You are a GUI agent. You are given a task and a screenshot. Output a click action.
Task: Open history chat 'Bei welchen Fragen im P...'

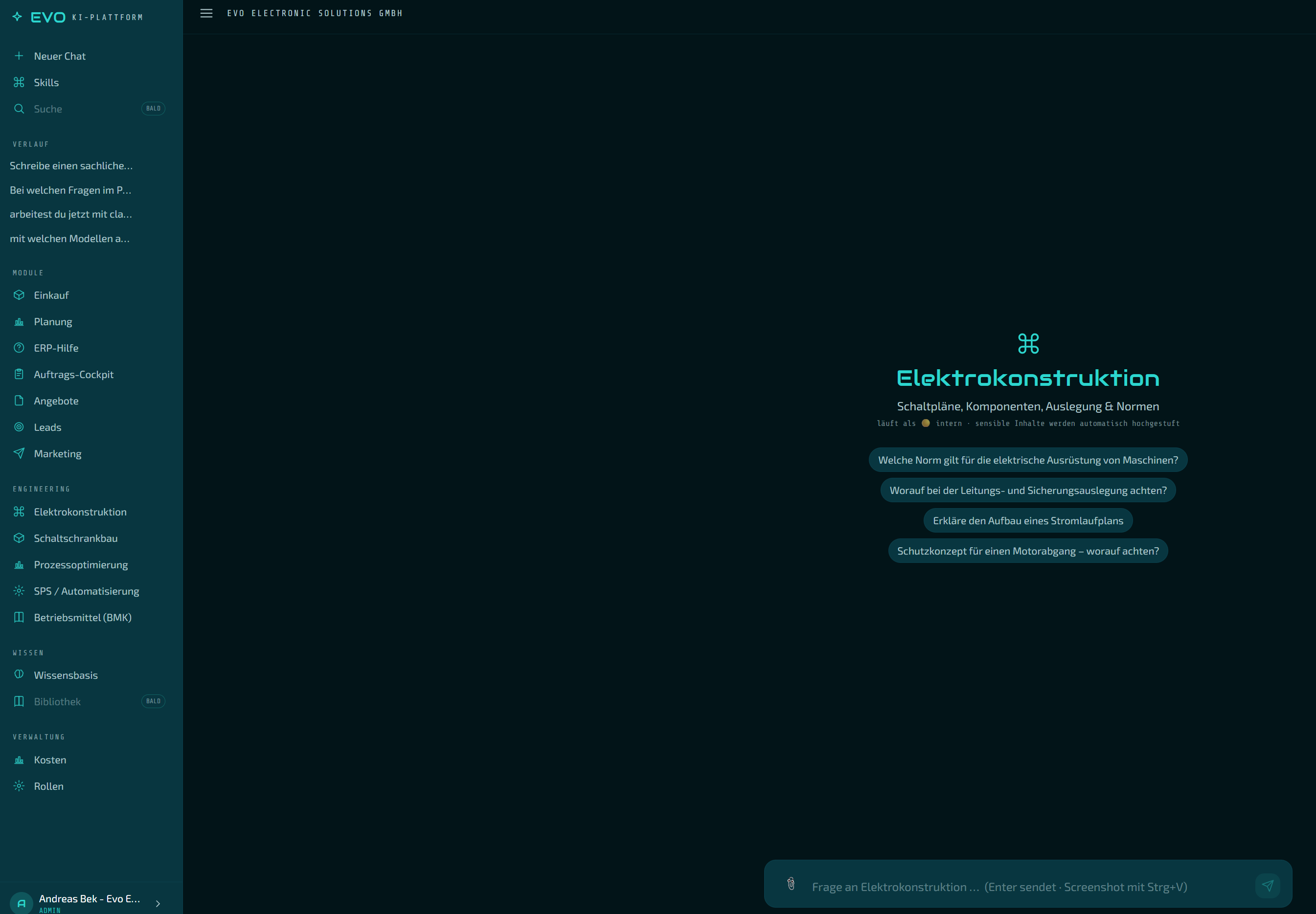(x=70, y=190)
